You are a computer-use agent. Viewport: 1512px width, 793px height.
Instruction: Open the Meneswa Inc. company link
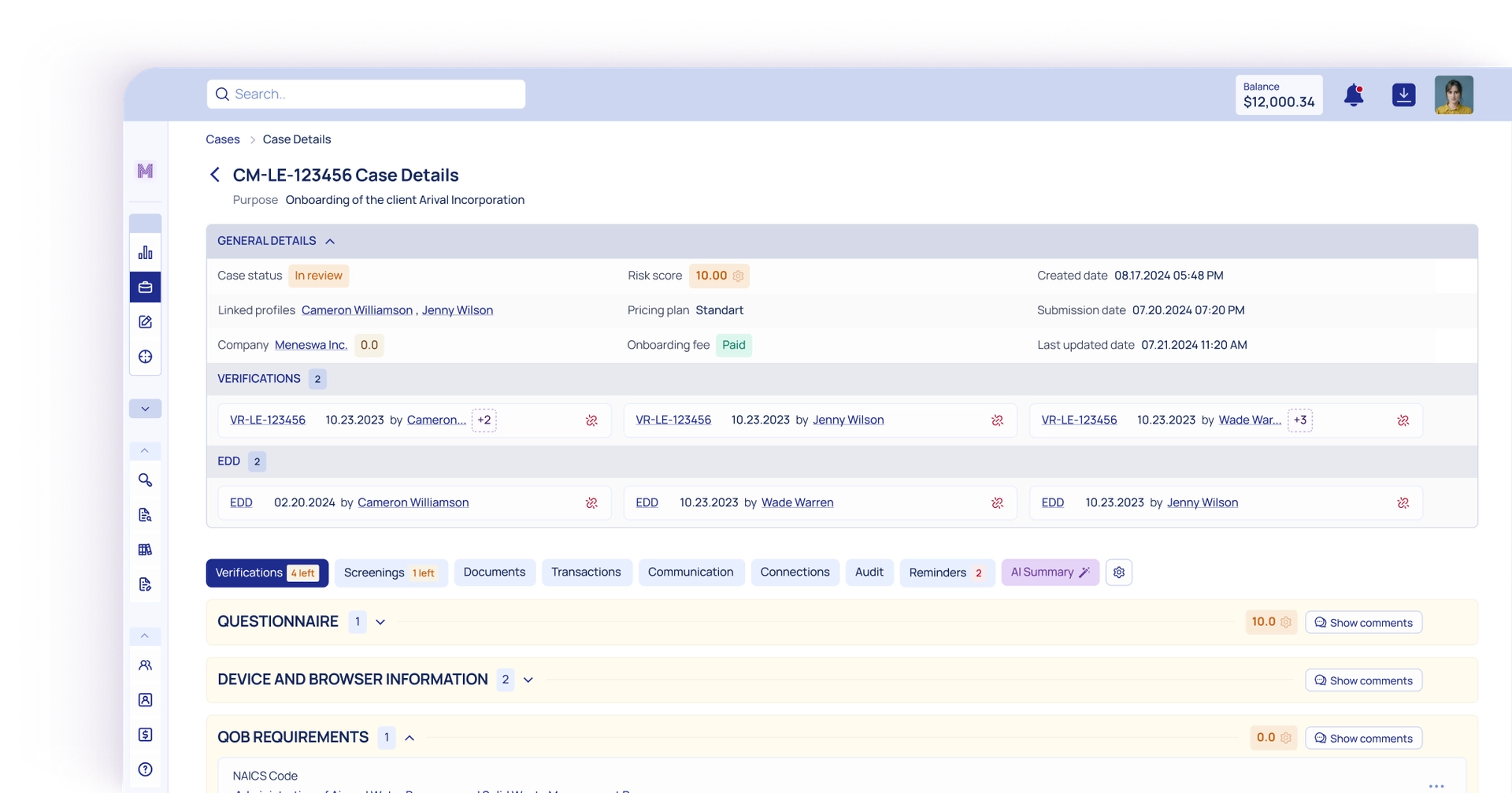(x=311, y=345)
